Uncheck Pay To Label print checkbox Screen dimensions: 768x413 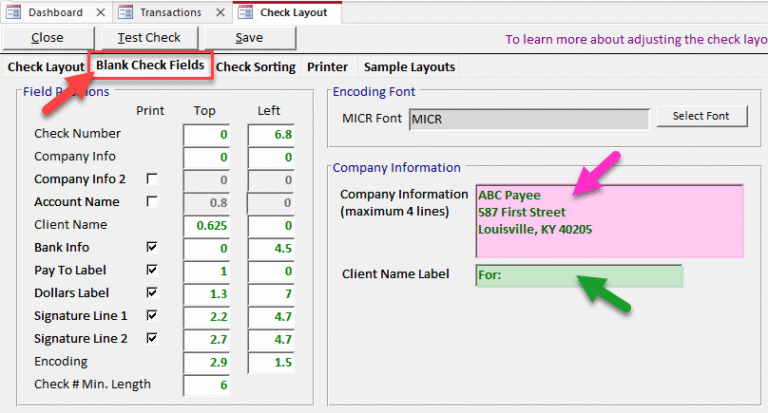152,270
